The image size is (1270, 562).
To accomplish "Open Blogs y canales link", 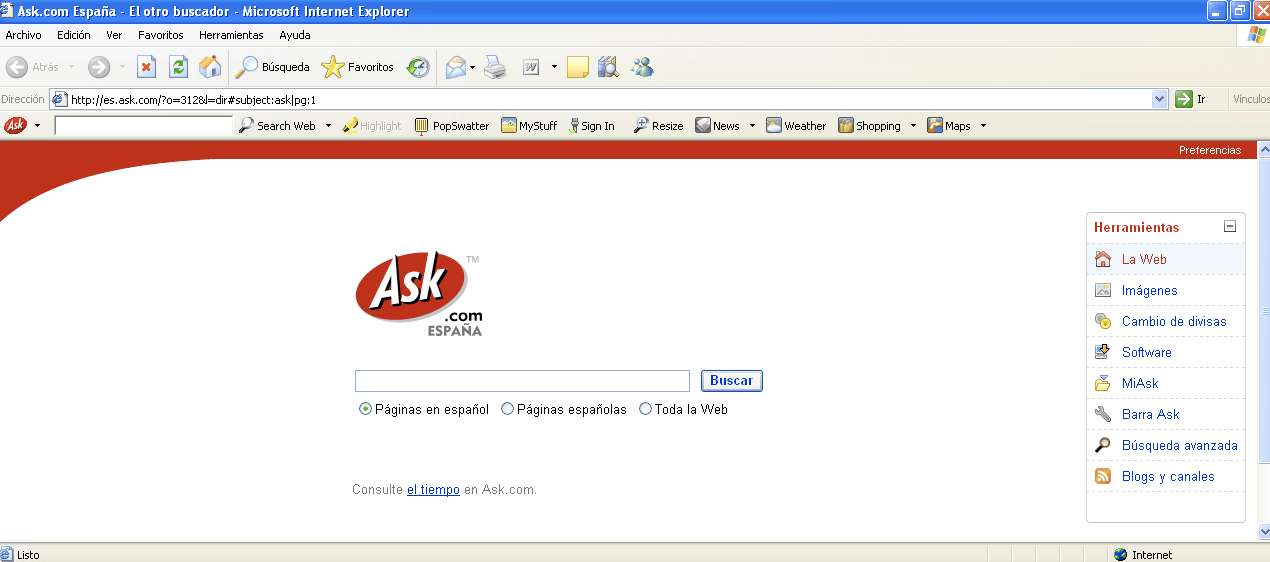I will point(1168,476).
